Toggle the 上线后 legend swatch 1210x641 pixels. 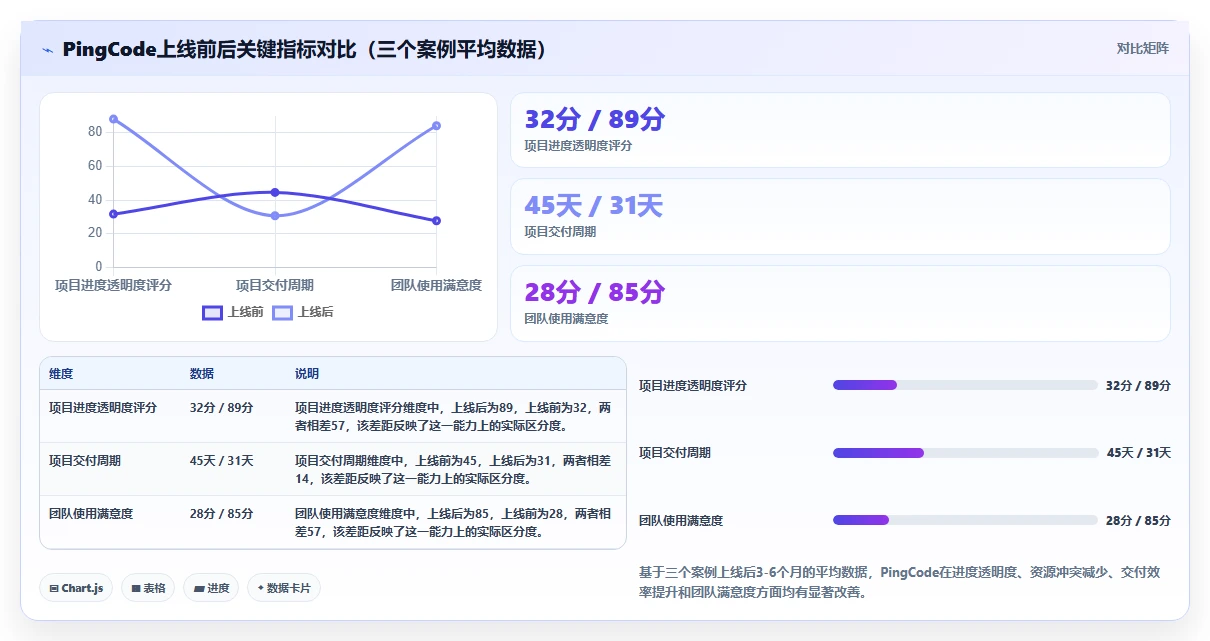pos(283,312)
